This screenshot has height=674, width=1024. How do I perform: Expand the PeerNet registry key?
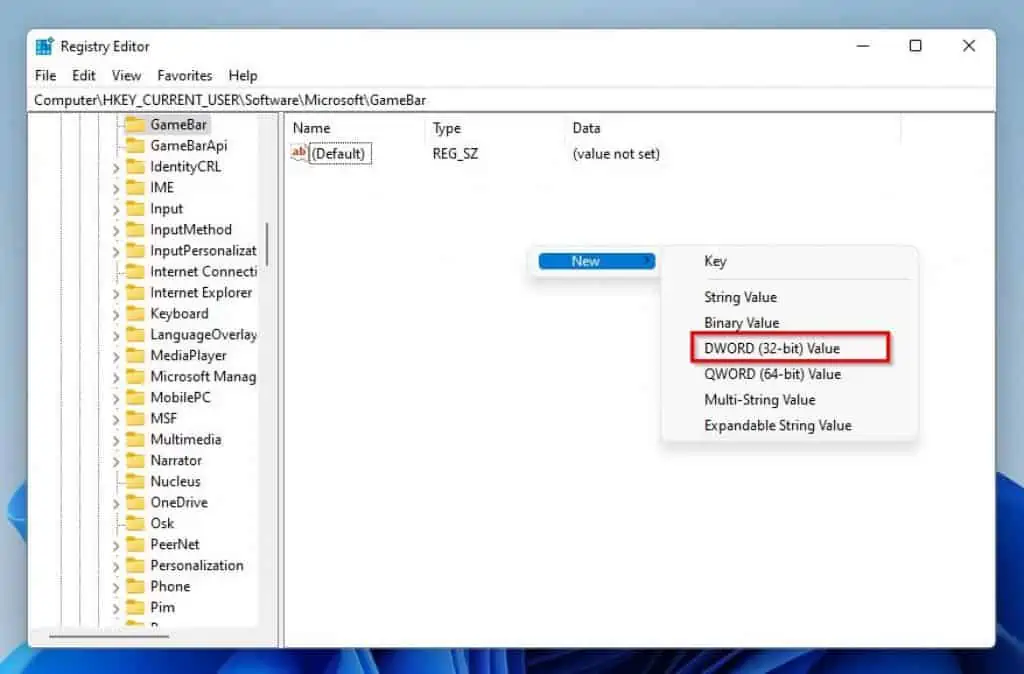(x=116, y=546)
